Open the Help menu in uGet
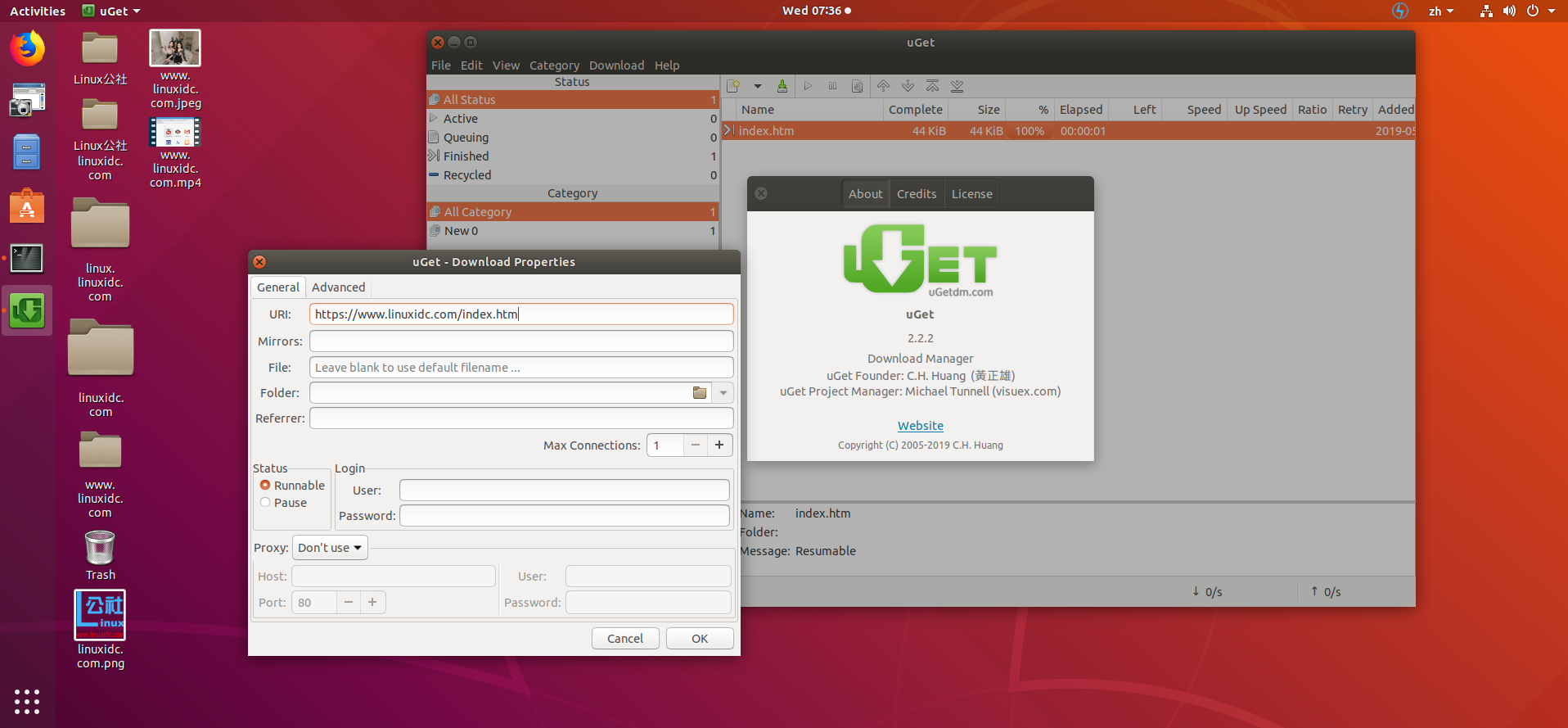This screenshot has height=728, width=1568. 667,66
